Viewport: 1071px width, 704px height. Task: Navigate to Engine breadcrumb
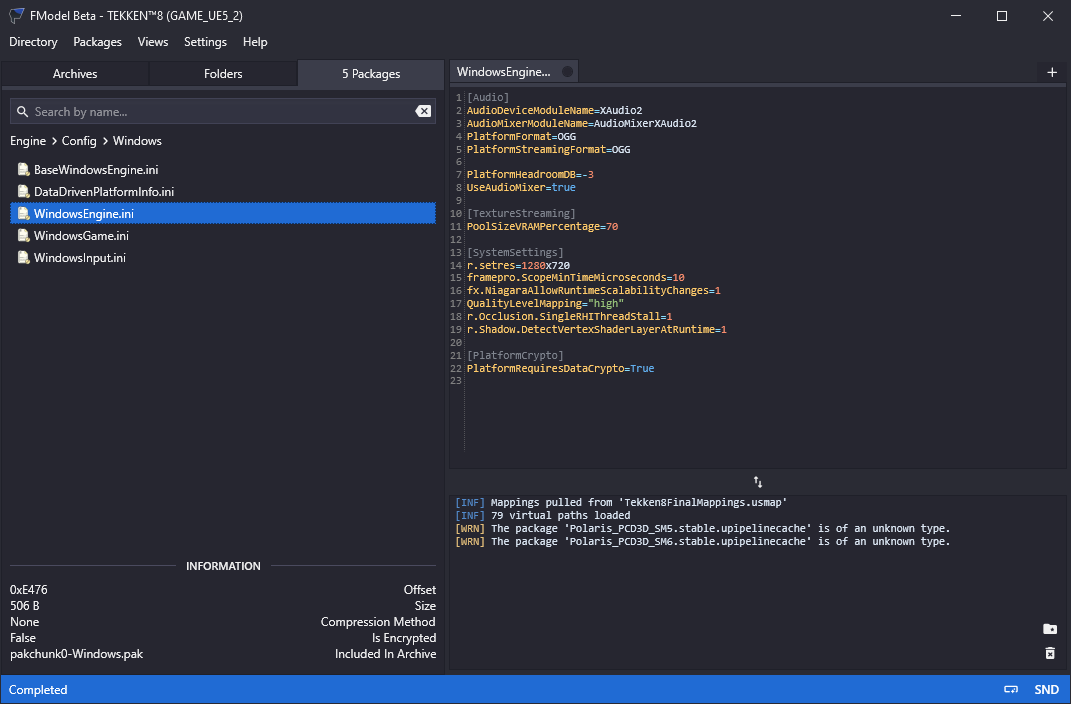click(28, 141)
